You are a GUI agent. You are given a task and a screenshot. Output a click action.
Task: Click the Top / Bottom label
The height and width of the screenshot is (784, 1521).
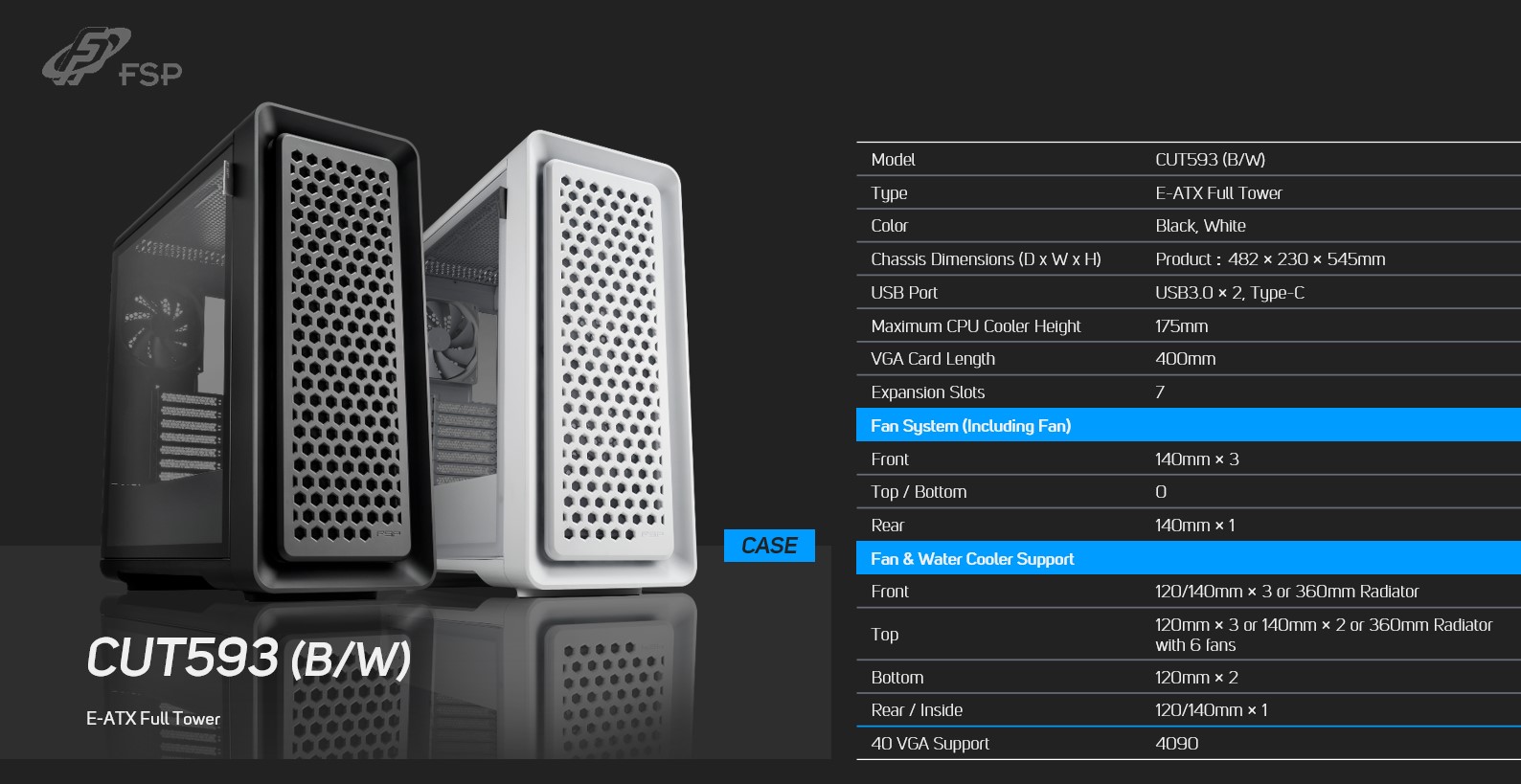[x=919, y=492]
